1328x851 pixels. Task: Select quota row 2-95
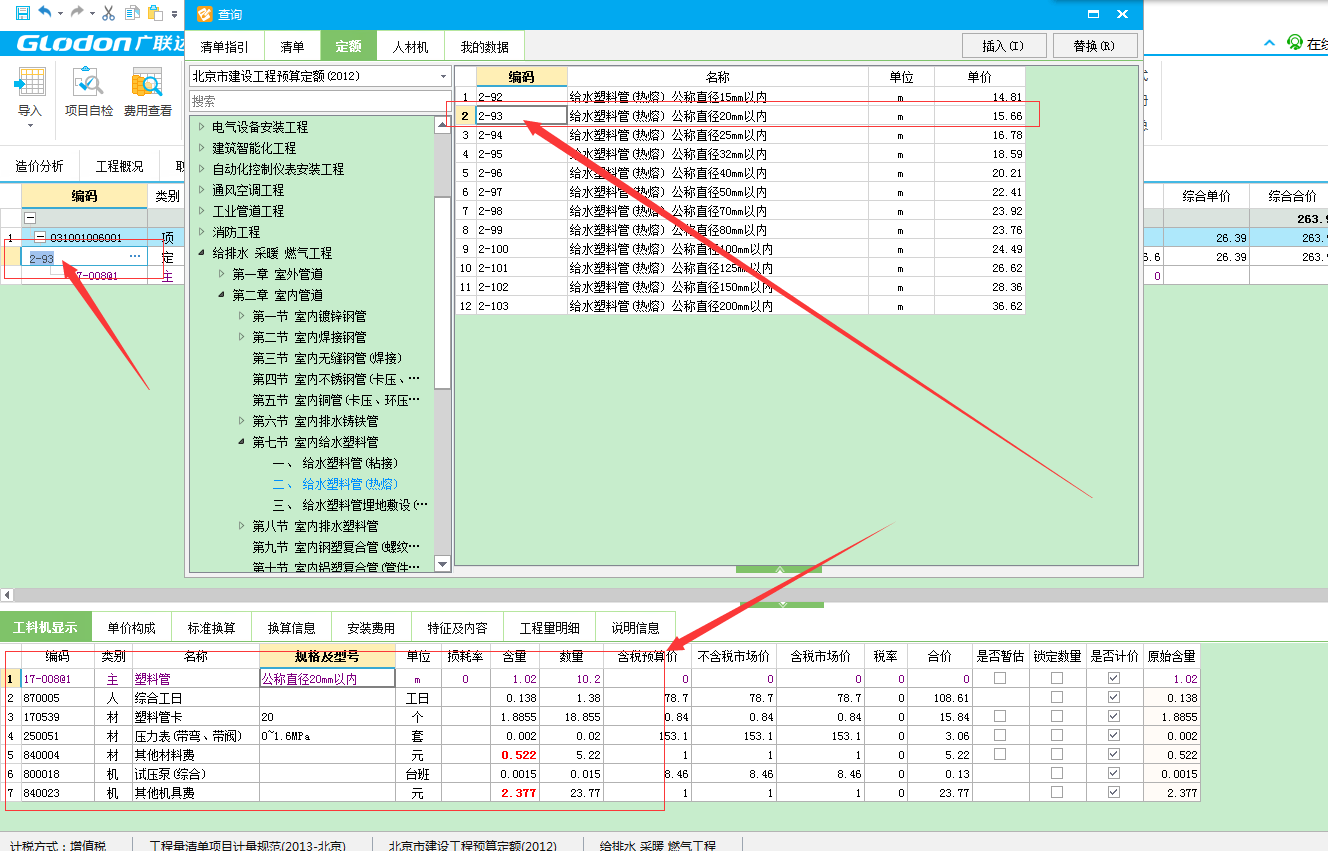(740, 154)
